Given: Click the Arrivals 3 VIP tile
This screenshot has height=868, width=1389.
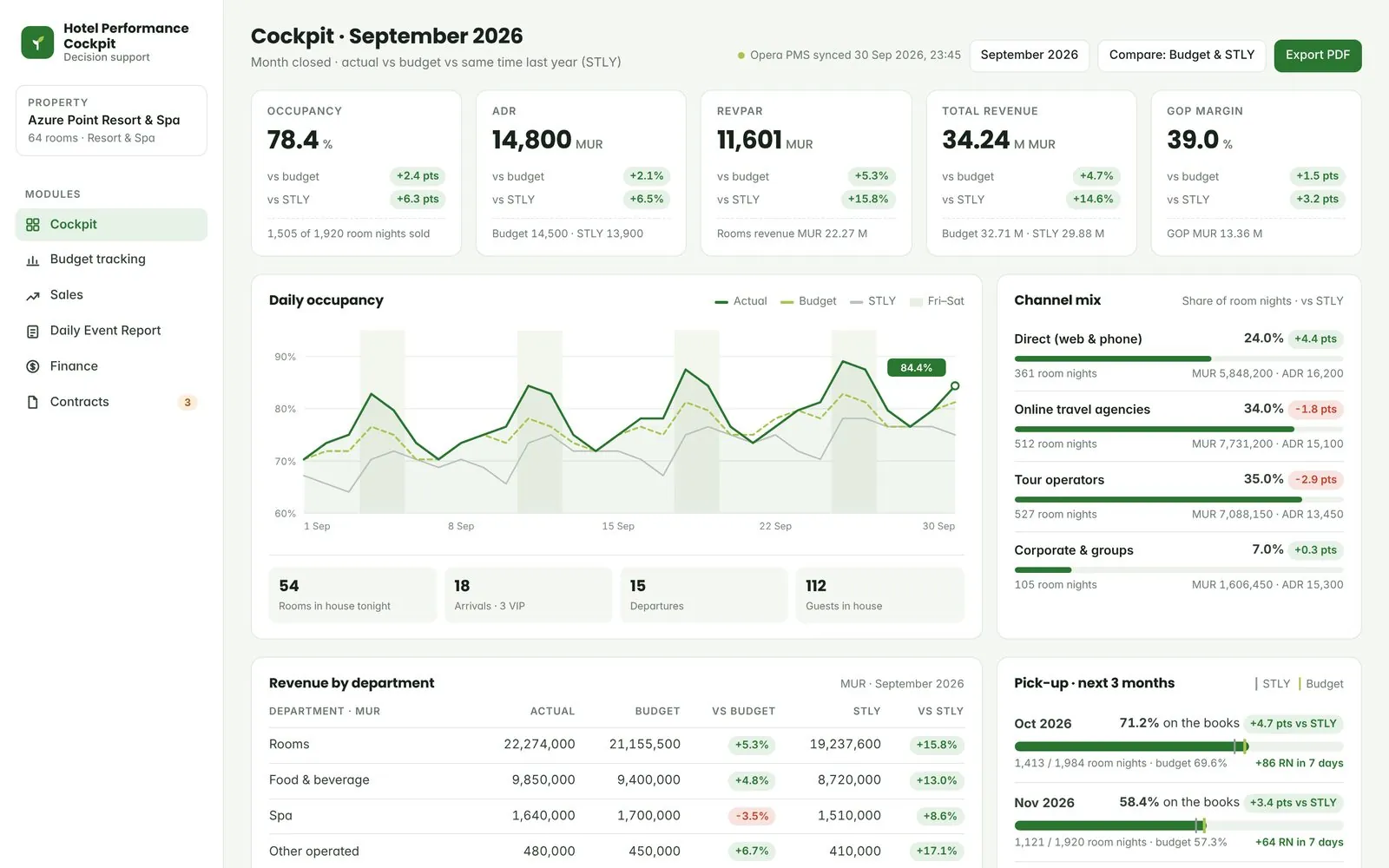Looking at the screenshot, I should click(x=528, y=595).
